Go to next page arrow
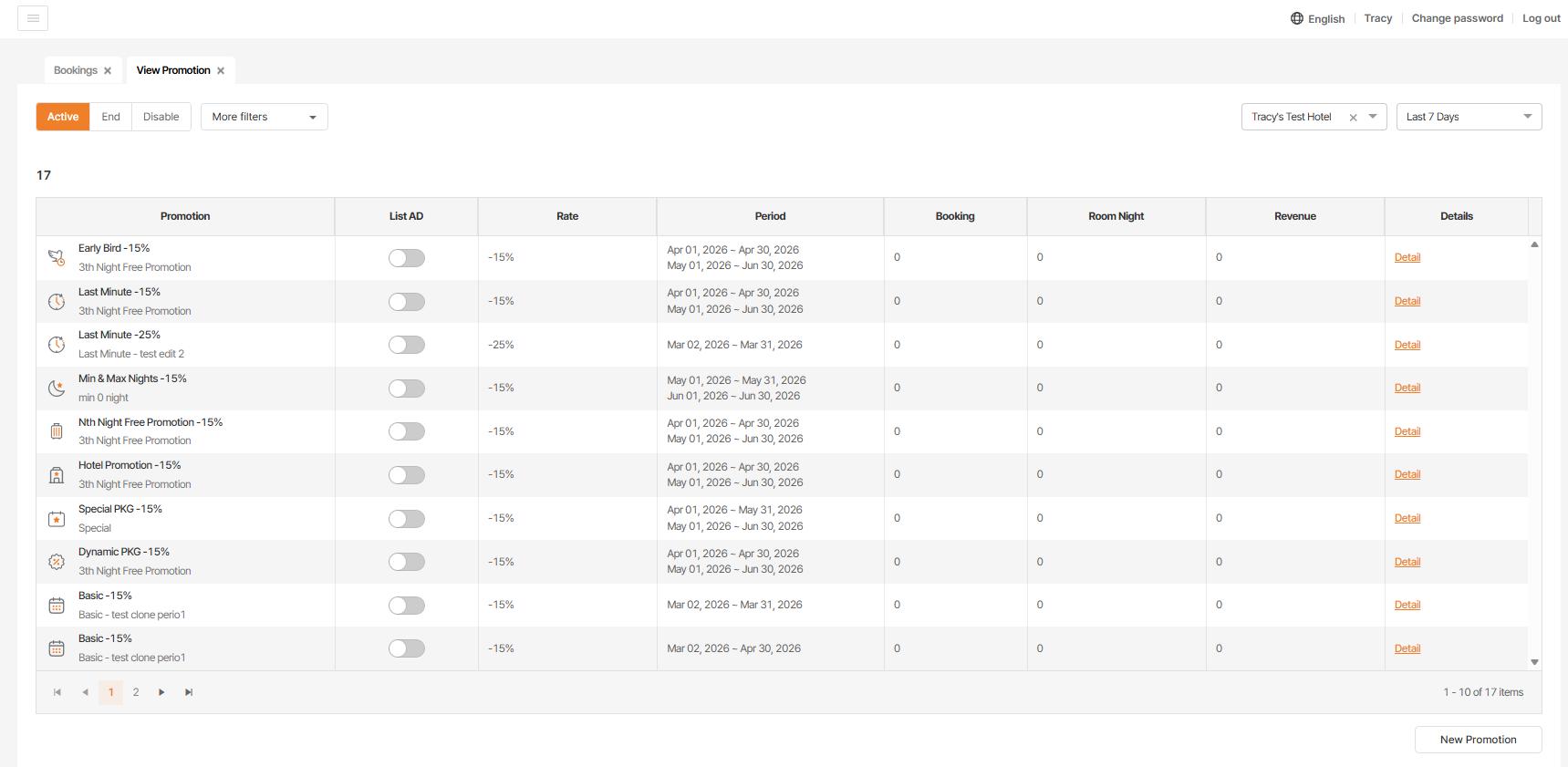This screenshot has width=1568, height=767. 161,692
